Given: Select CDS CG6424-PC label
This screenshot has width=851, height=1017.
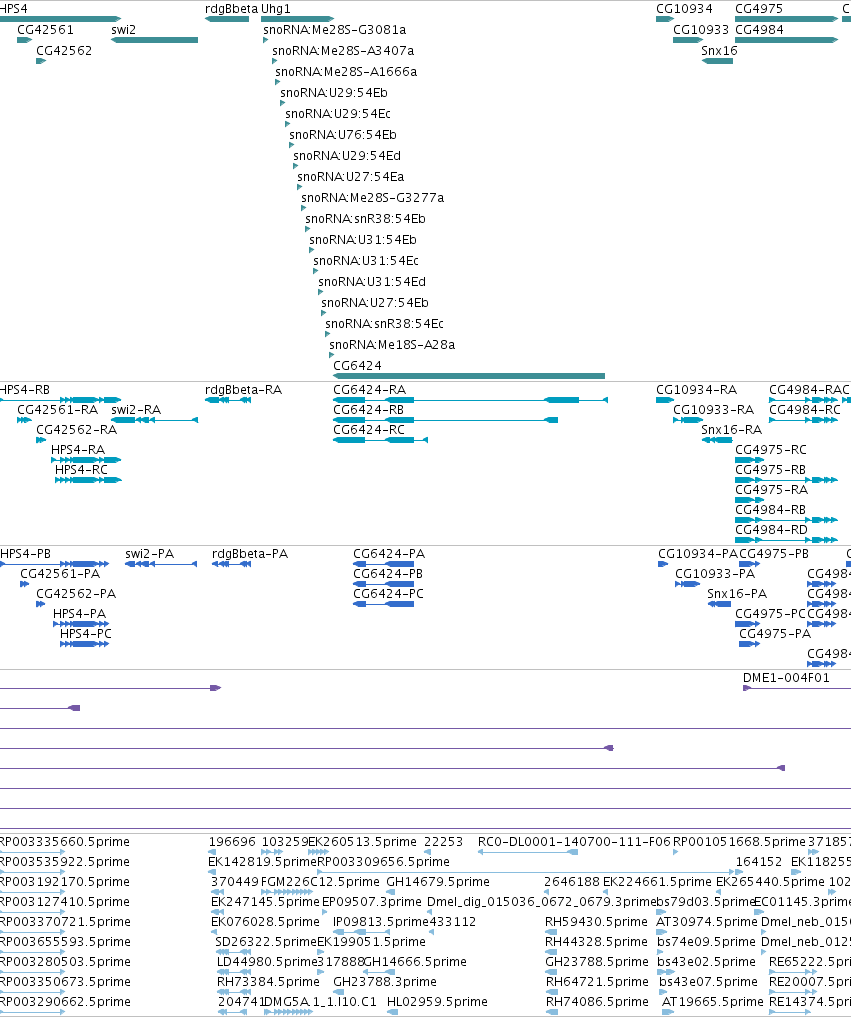Looking at the screenshot, I should 388,594.
